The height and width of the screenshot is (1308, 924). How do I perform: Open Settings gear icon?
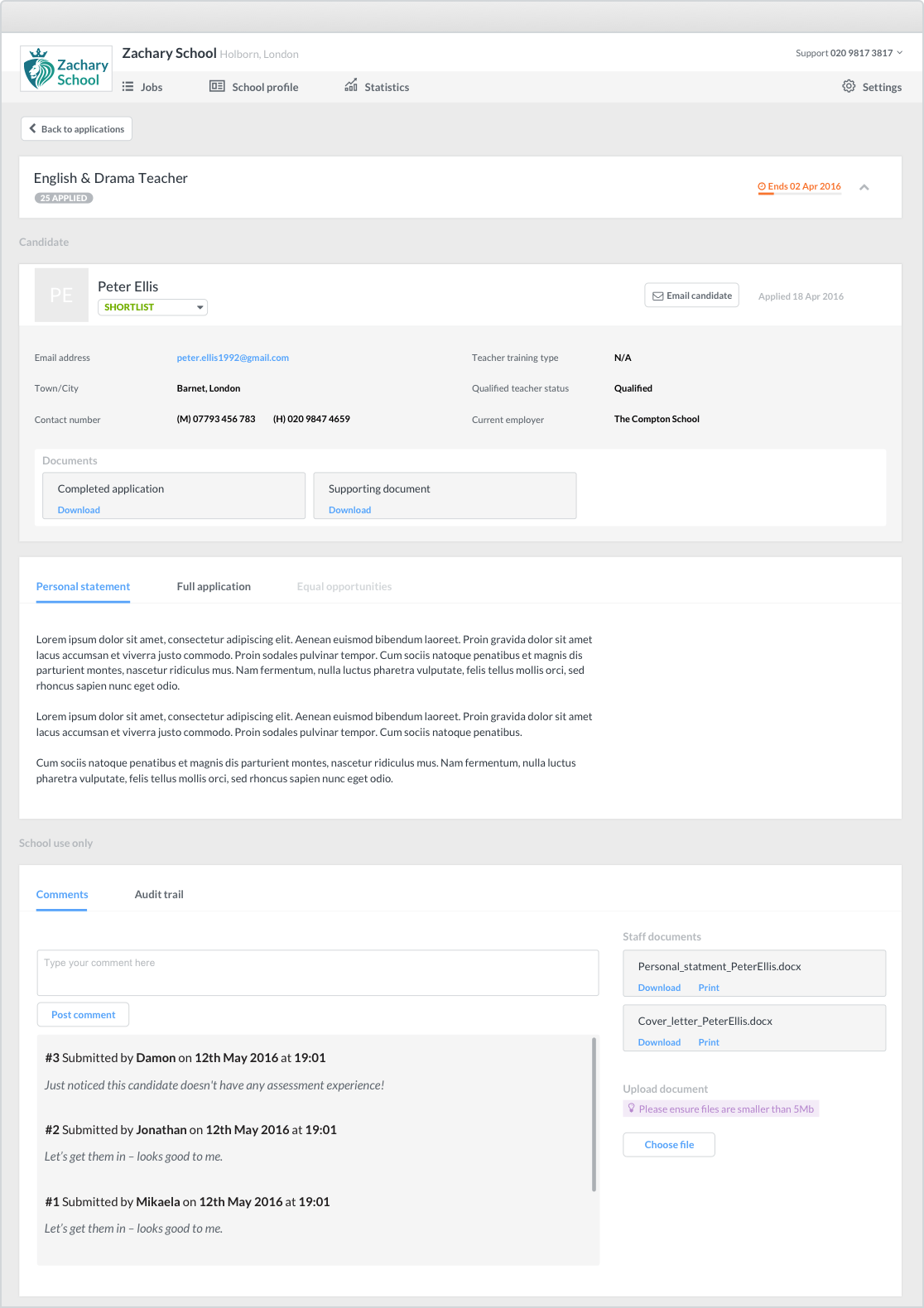pos(849,86)
